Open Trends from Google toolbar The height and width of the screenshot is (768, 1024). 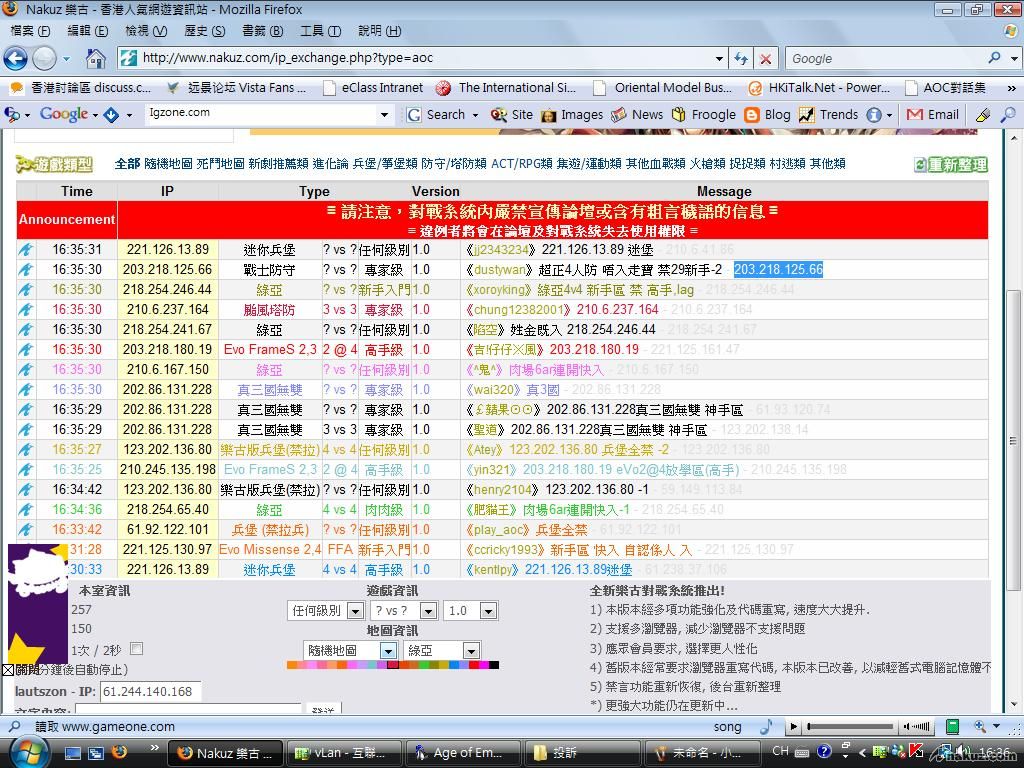(x=807, y=115)
